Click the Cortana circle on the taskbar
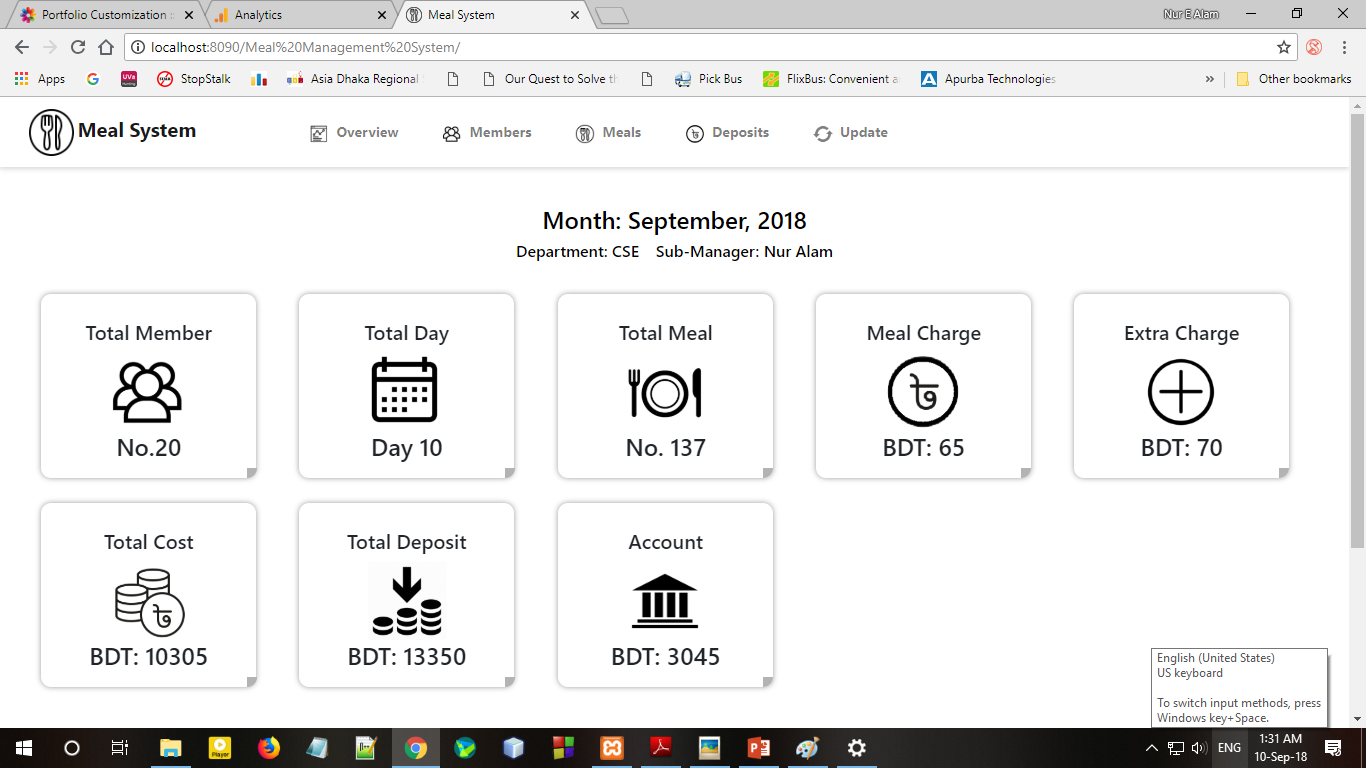This screenshot has width=1366, height=768. tap(72, 748)
